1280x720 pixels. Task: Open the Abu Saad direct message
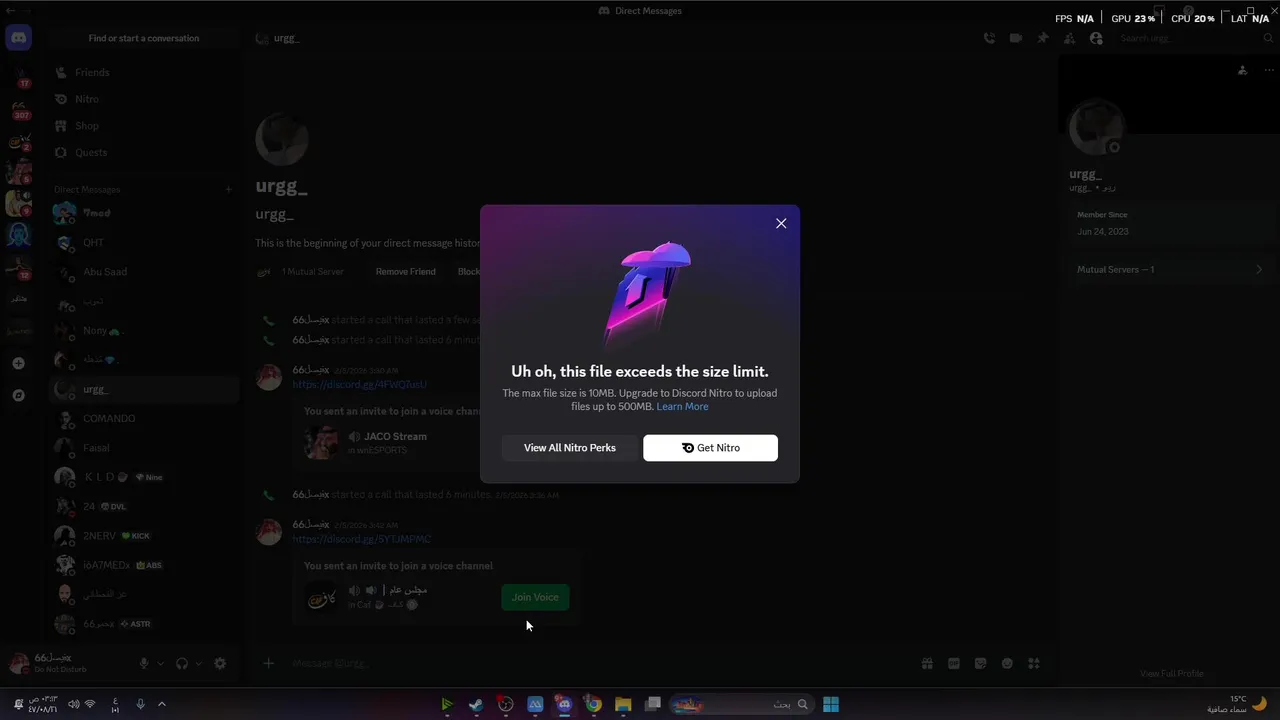[x=144, y=271]
